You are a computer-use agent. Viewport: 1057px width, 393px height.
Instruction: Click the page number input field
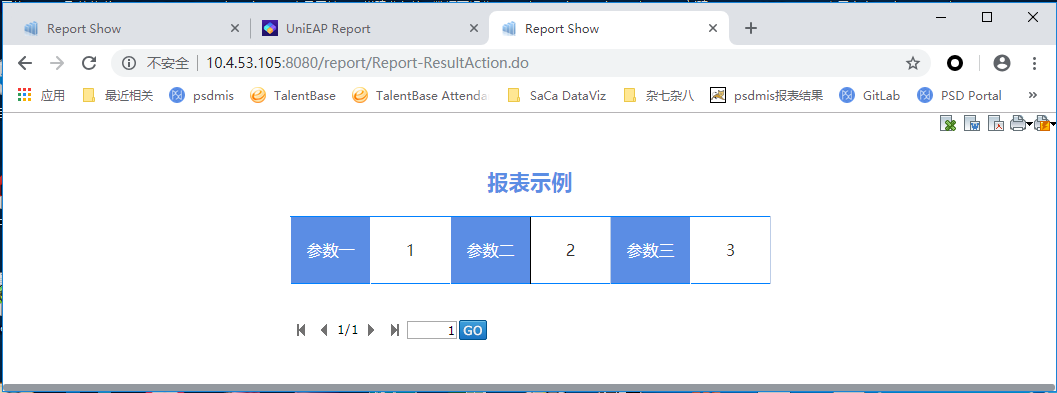click(x=432, y=330)
